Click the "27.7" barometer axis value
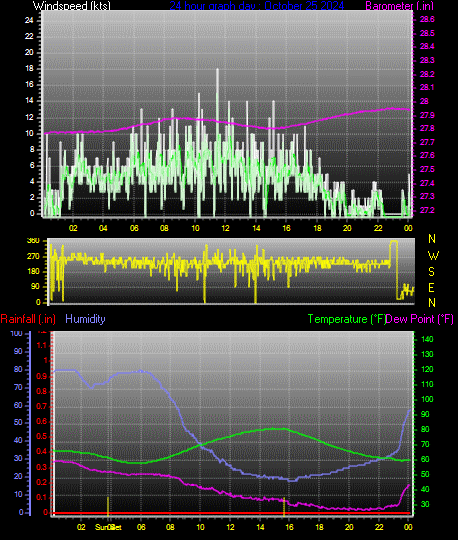Image resolution: width=458 pixels, height=540 pixels. tap(427, 142)
